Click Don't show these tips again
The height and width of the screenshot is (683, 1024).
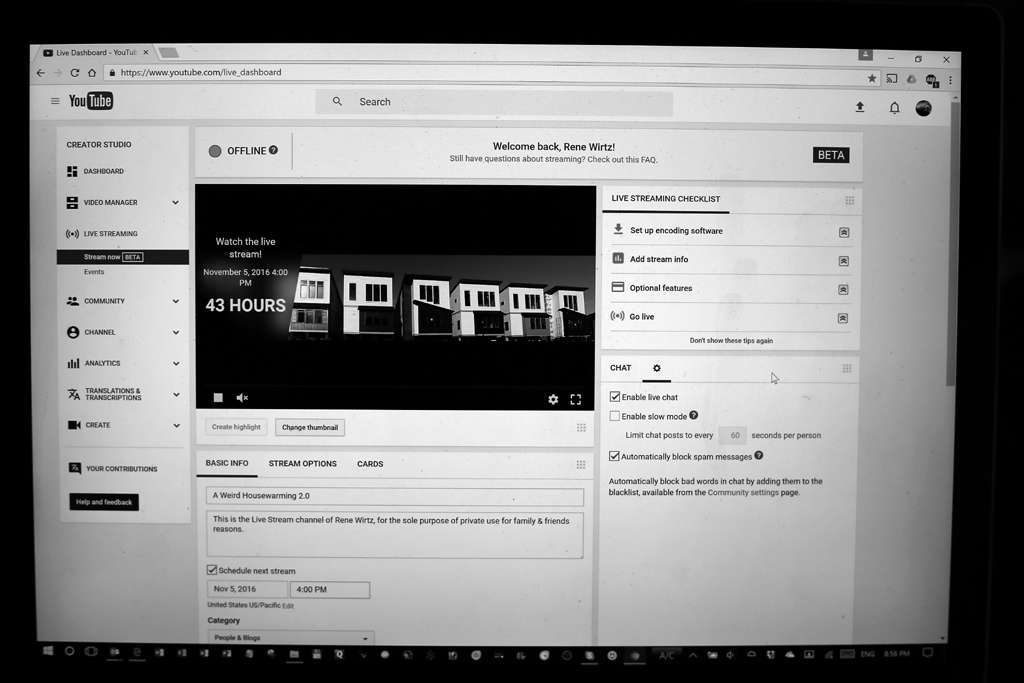click(731, 340)
